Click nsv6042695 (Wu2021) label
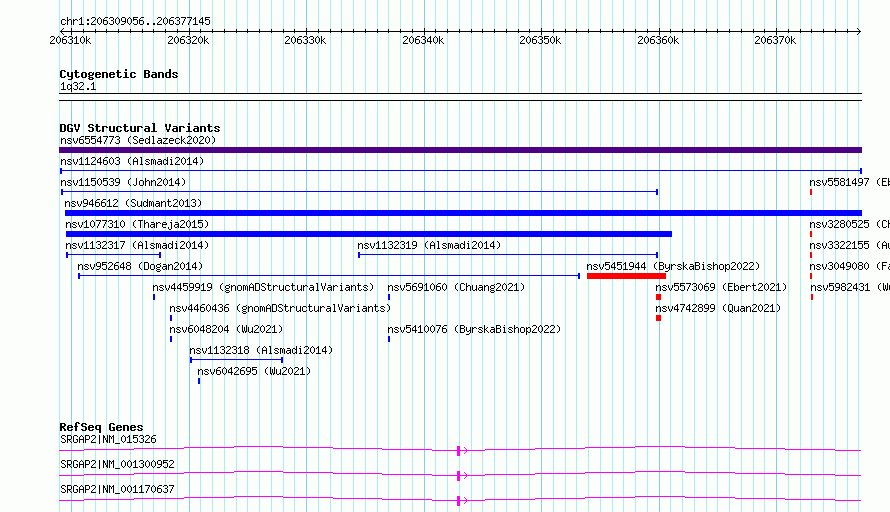Viewport: 890px width, 512px height. [x=254, y=371]
